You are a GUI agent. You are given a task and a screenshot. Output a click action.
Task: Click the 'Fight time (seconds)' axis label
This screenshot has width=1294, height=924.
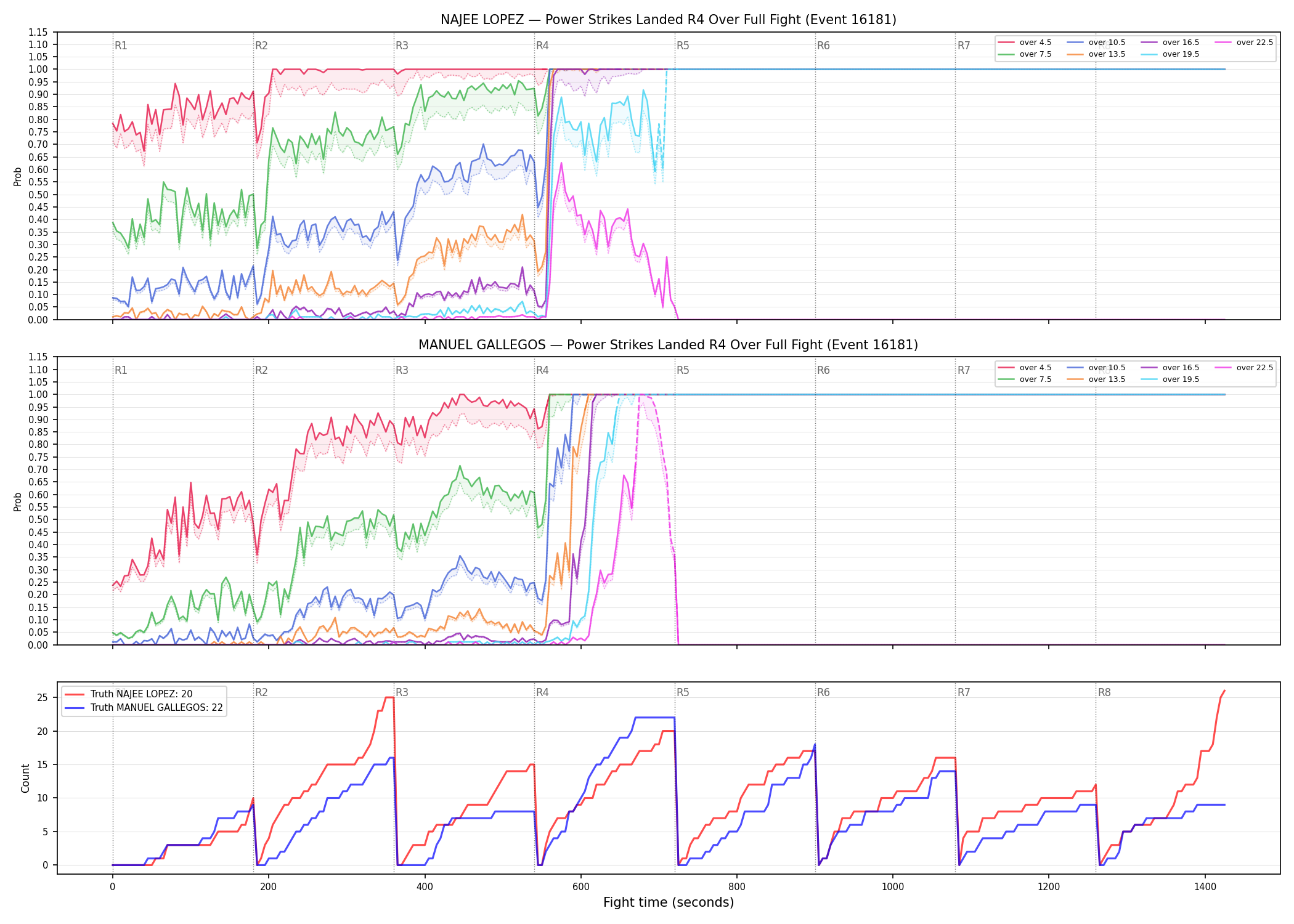pos(669,902)
